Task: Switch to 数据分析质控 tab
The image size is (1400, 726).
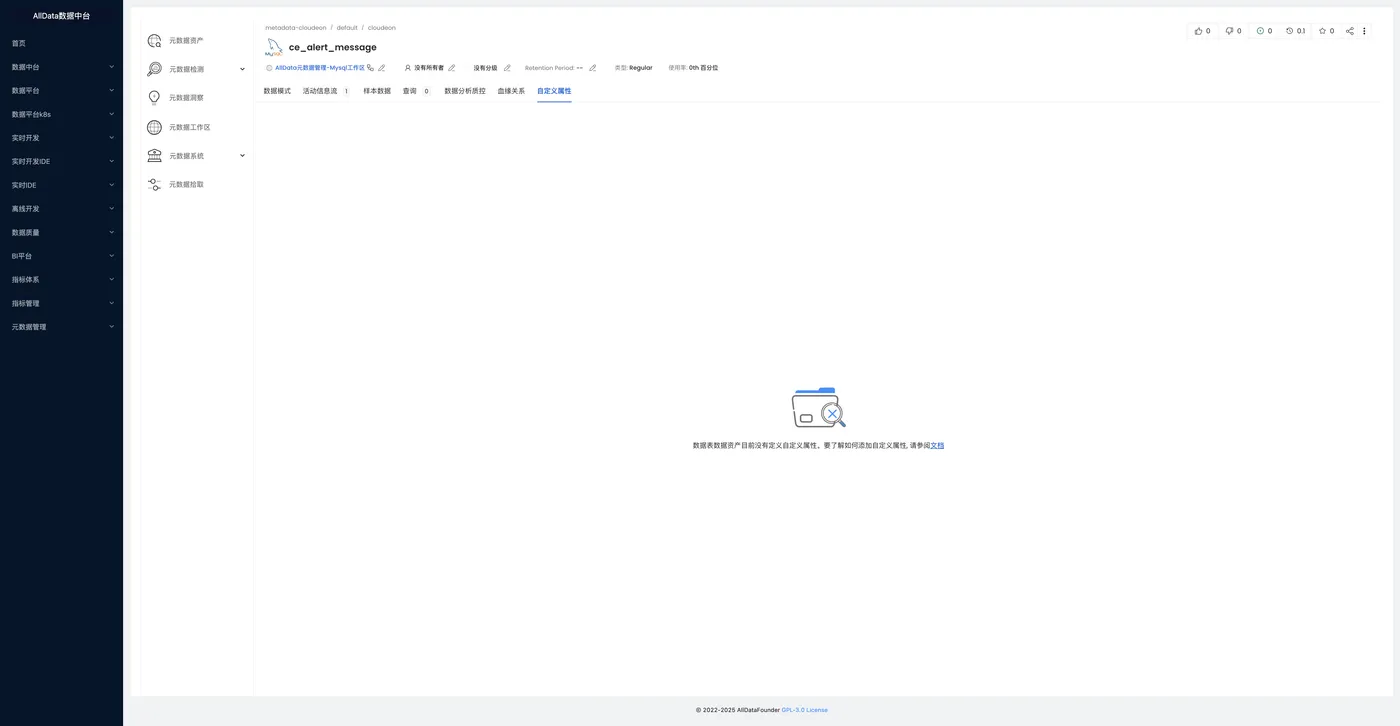Action: pyautogui.click(x=465, y=91)
